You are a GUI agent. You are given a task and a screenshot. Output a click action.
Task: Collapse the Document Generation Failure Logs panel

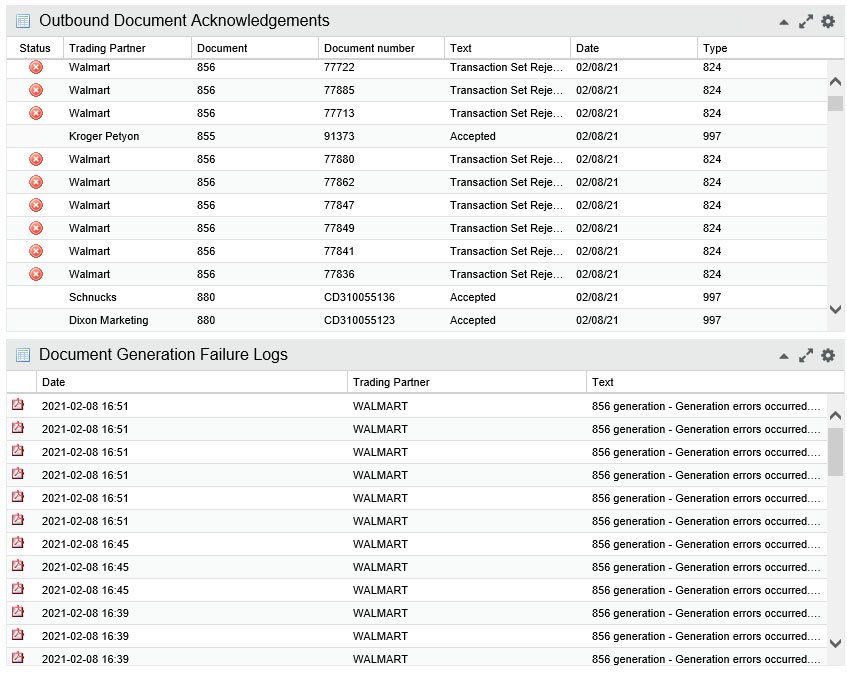784,356
